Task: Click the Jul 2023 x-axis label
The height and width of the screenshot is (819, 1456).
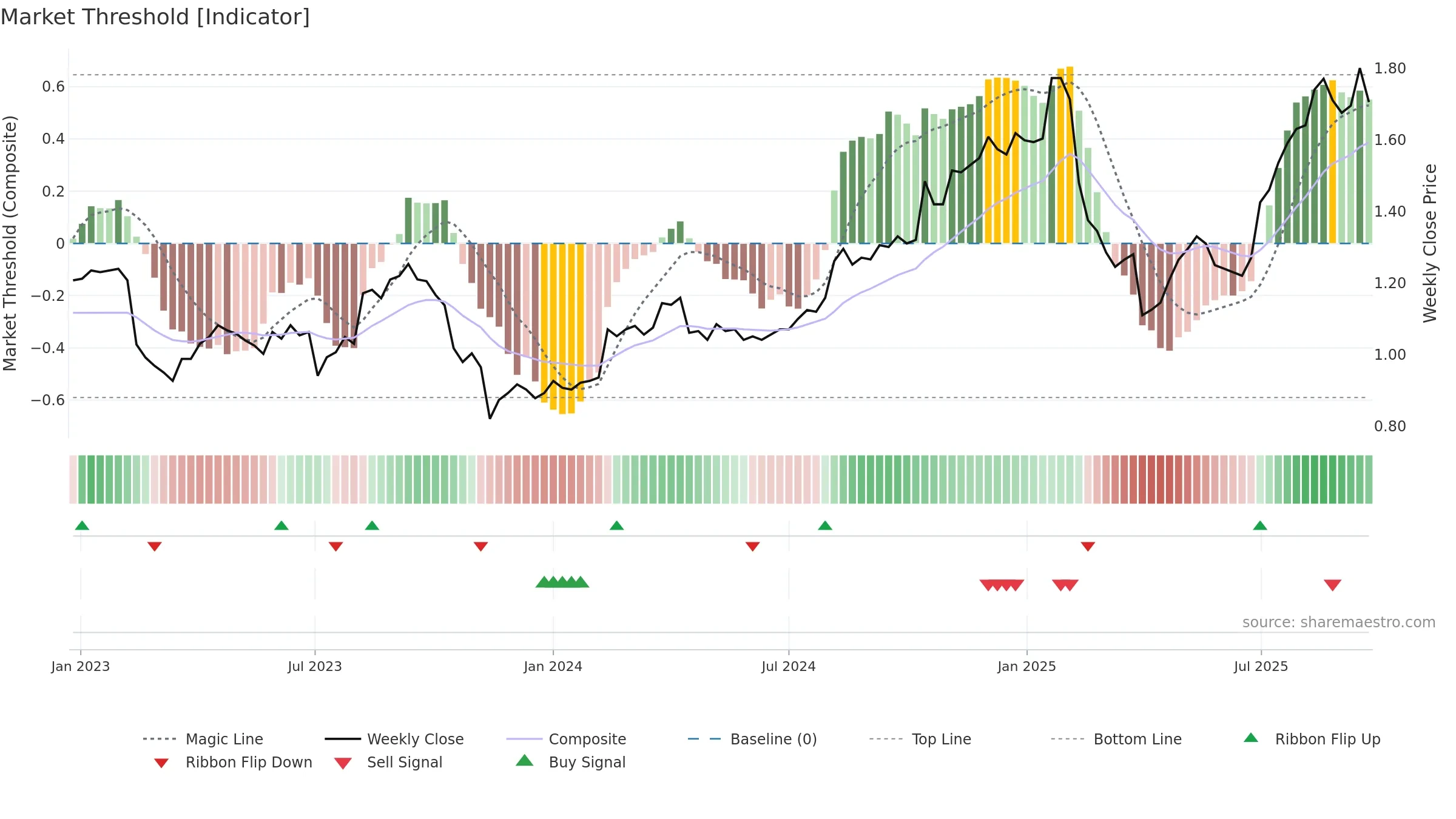Action: point(315,666)
